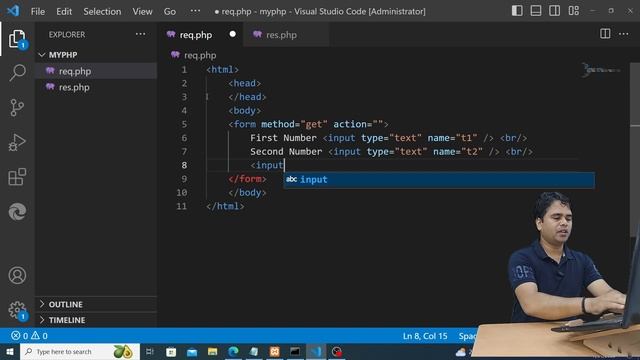640x360 pixels.
Task: Open XAMPP from the taskbar
Action: coord(275,351)
